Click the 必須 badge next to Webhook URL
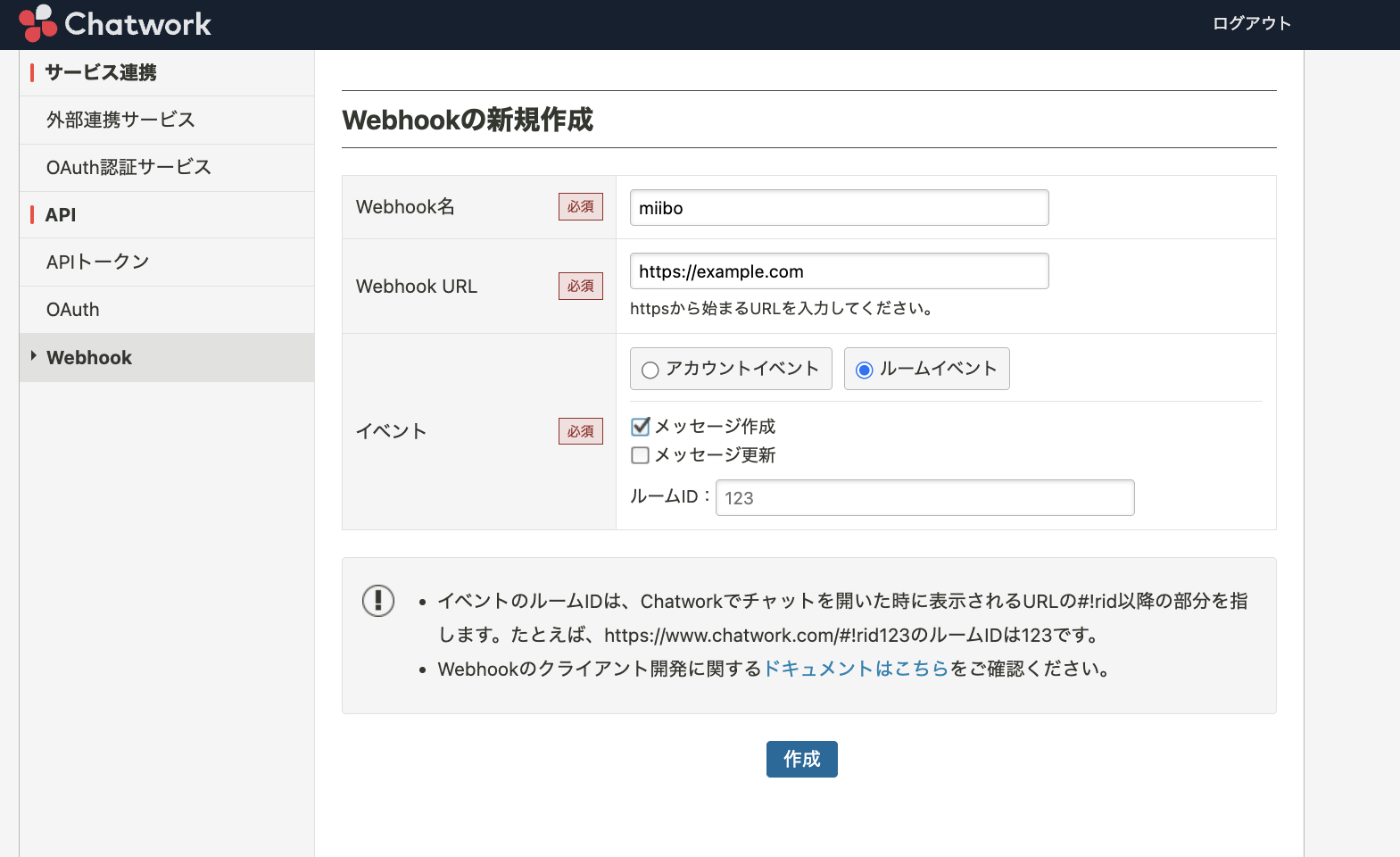1400x857 pixels. tap(581, 287)
